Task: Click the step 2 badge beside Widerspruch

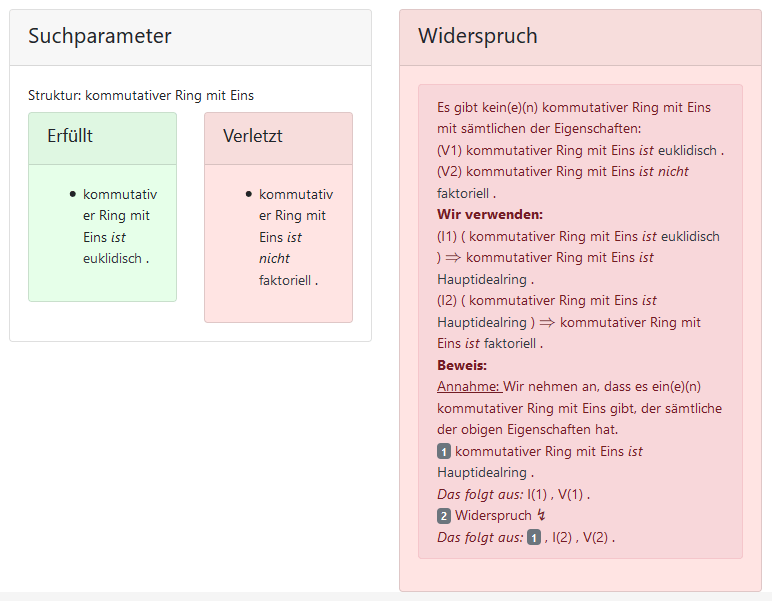Action: [x=444, y=517]
